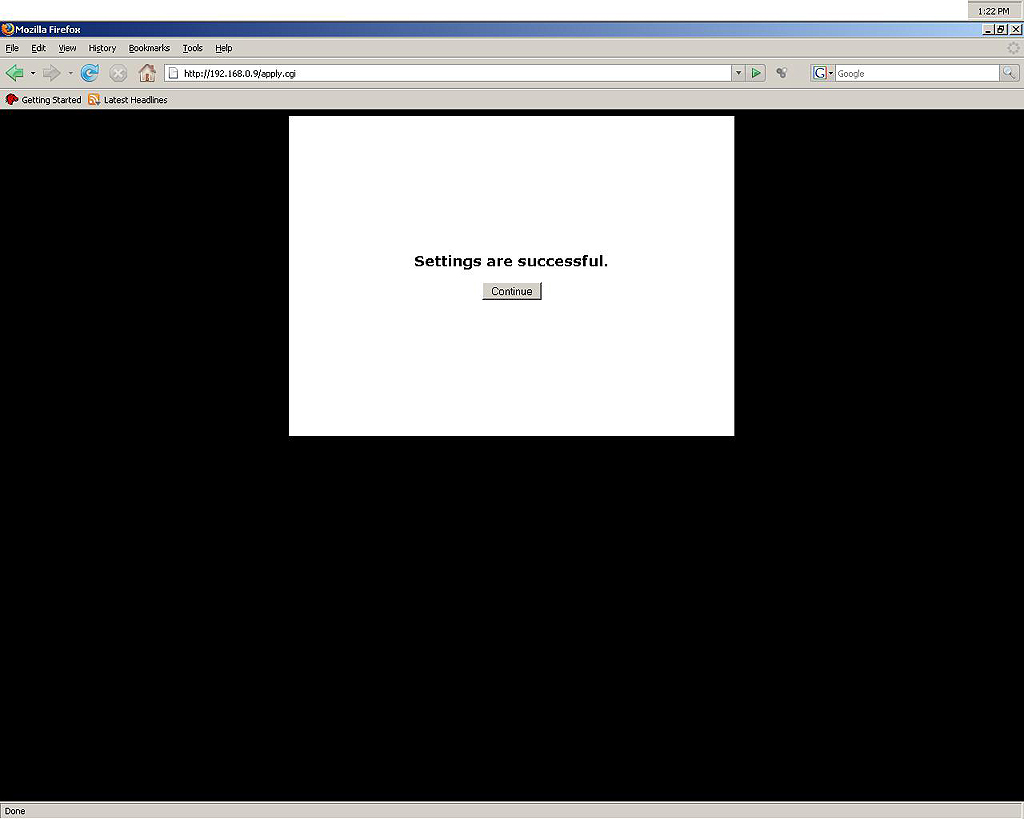The height and width of the screenshot is (819, 1024).
Task: Expand the address bar URL dropdown
Action: click(739, 73)
